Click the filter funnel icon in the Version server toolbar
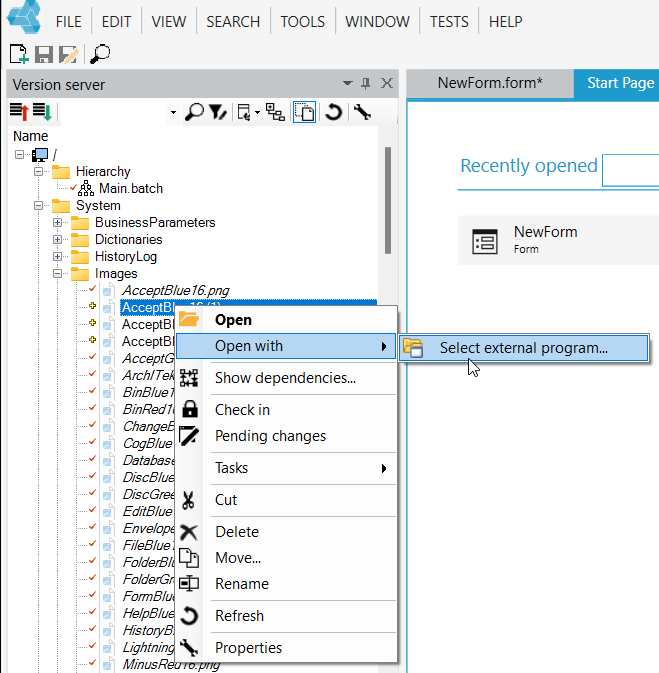659x673 pixels. point(218,112)
